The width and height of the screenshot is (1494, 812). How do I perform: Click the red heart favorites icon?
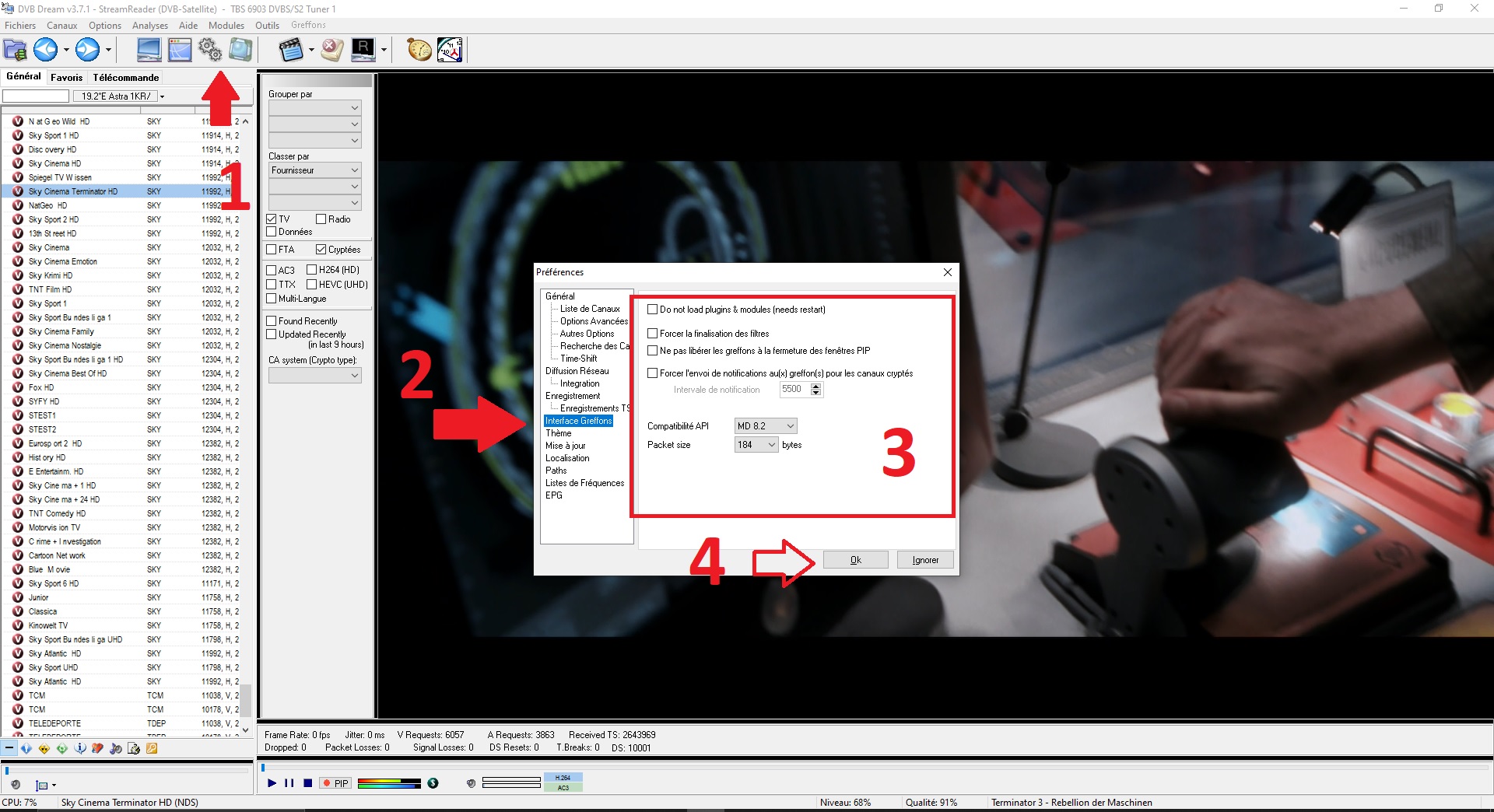tap(97, 748)
